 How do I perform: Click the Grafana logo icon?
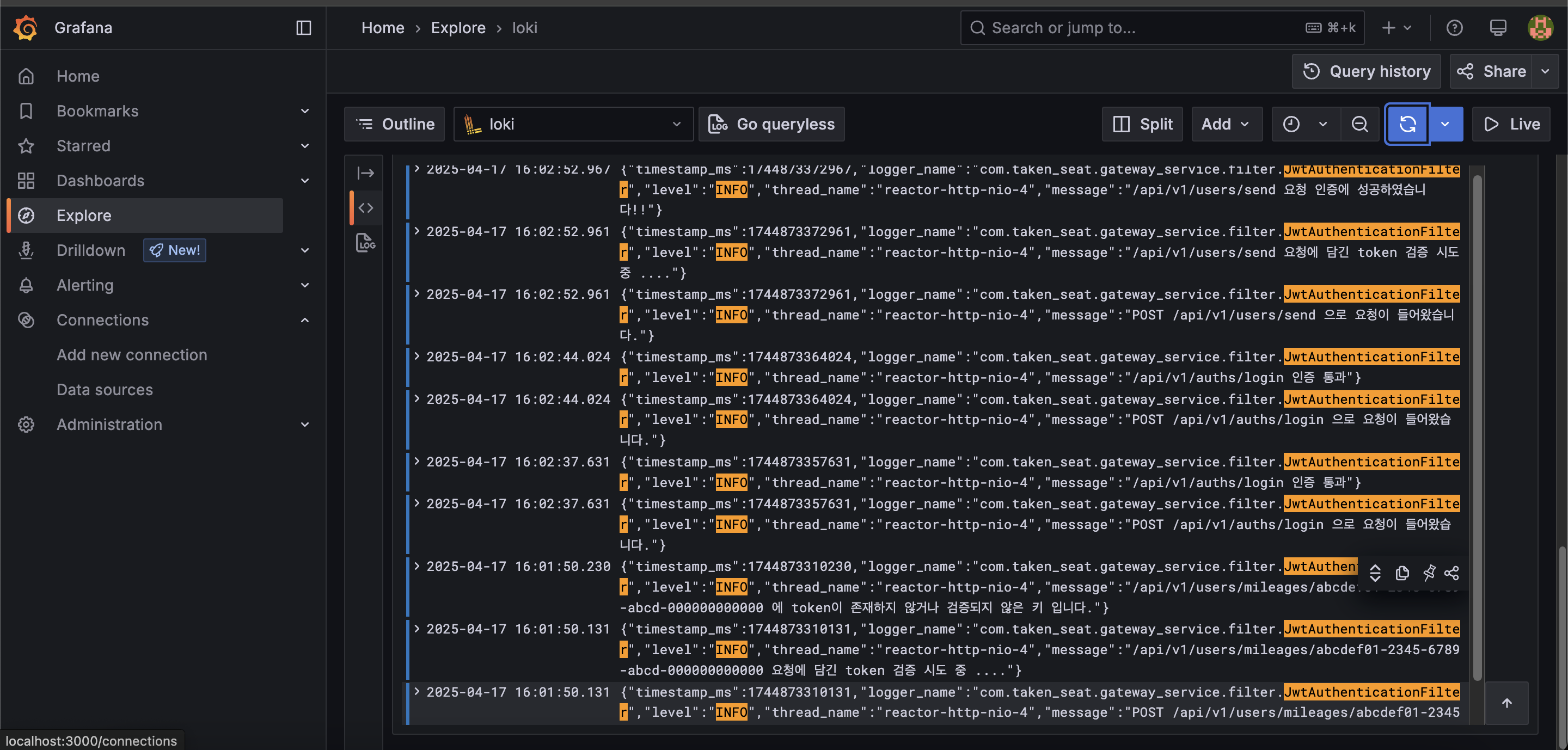(x=26, y=28)
